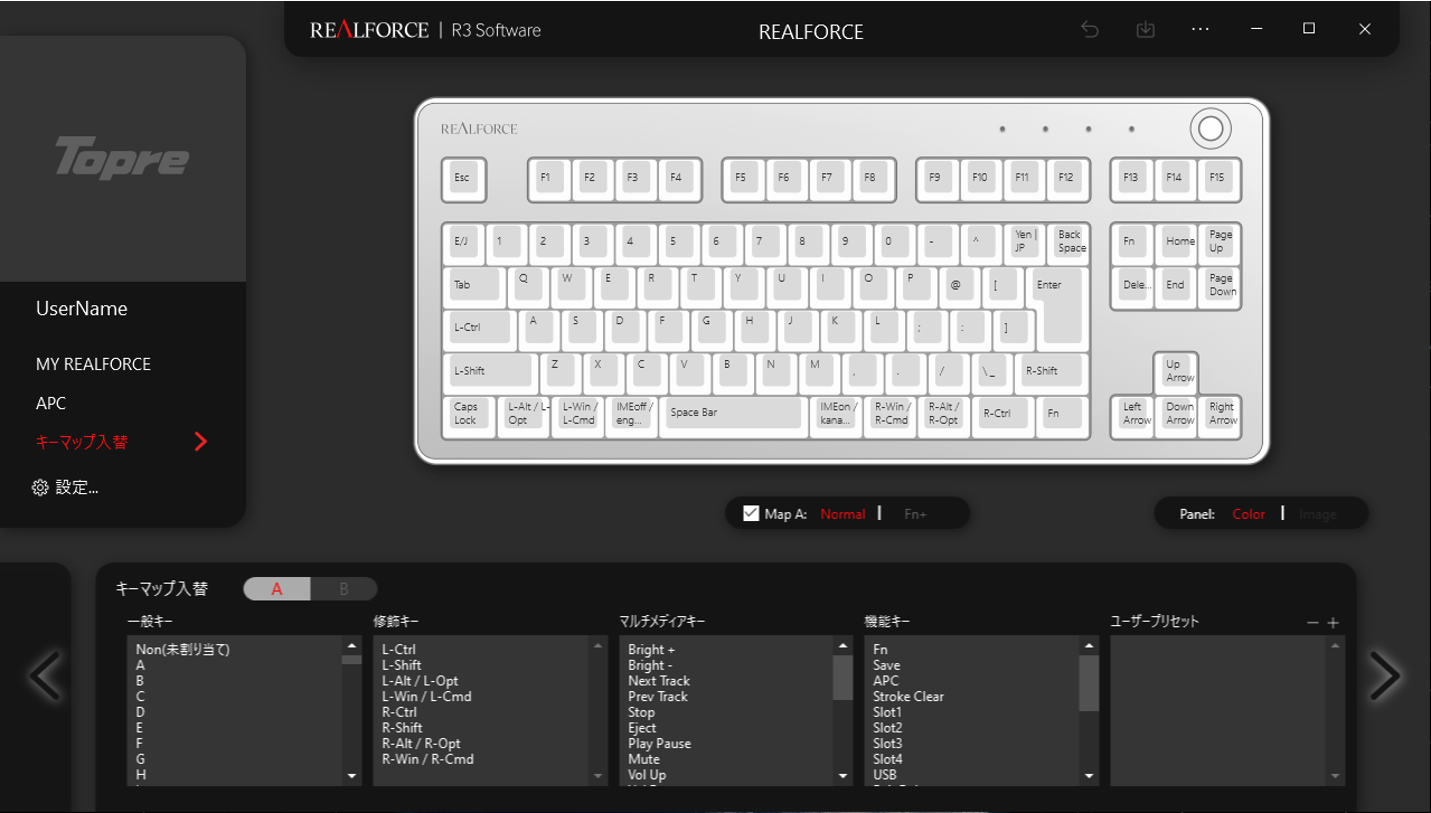Select Mute in the マルチメディアキー list
Screen dimensions: 1431x813
644,759
